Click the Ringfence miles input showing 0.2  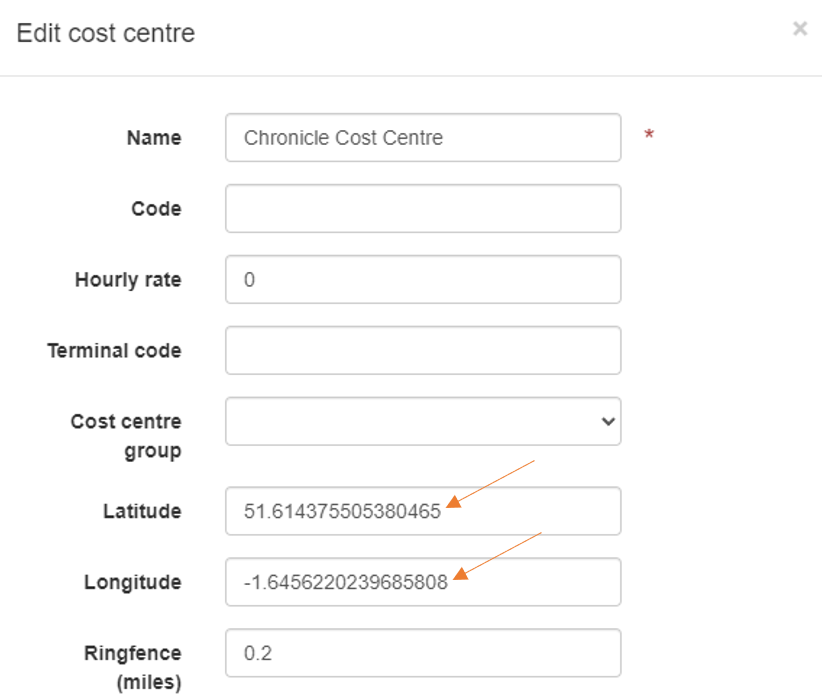[423, 653]
